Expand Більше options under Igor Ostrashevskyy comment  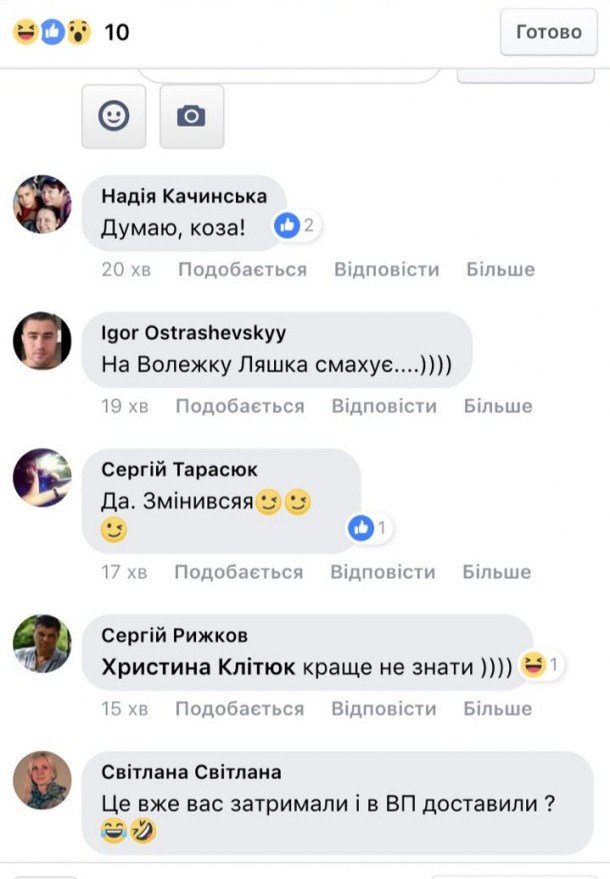coord(498,406)
